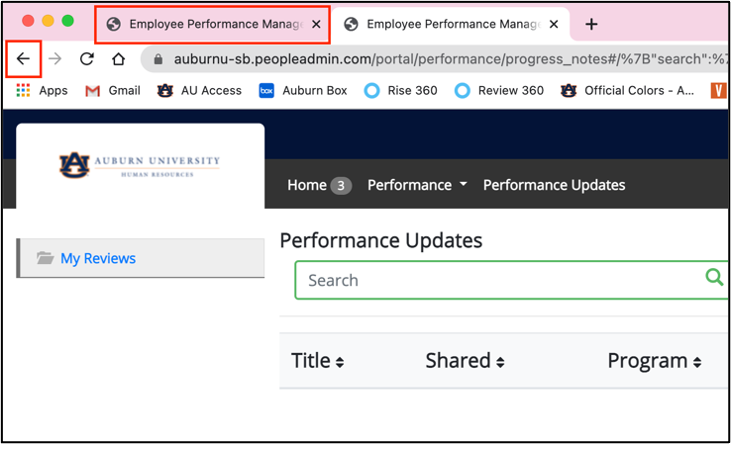Click the red macOS close window button
Screen dimensions: 736x449
[x=28, y=21]
